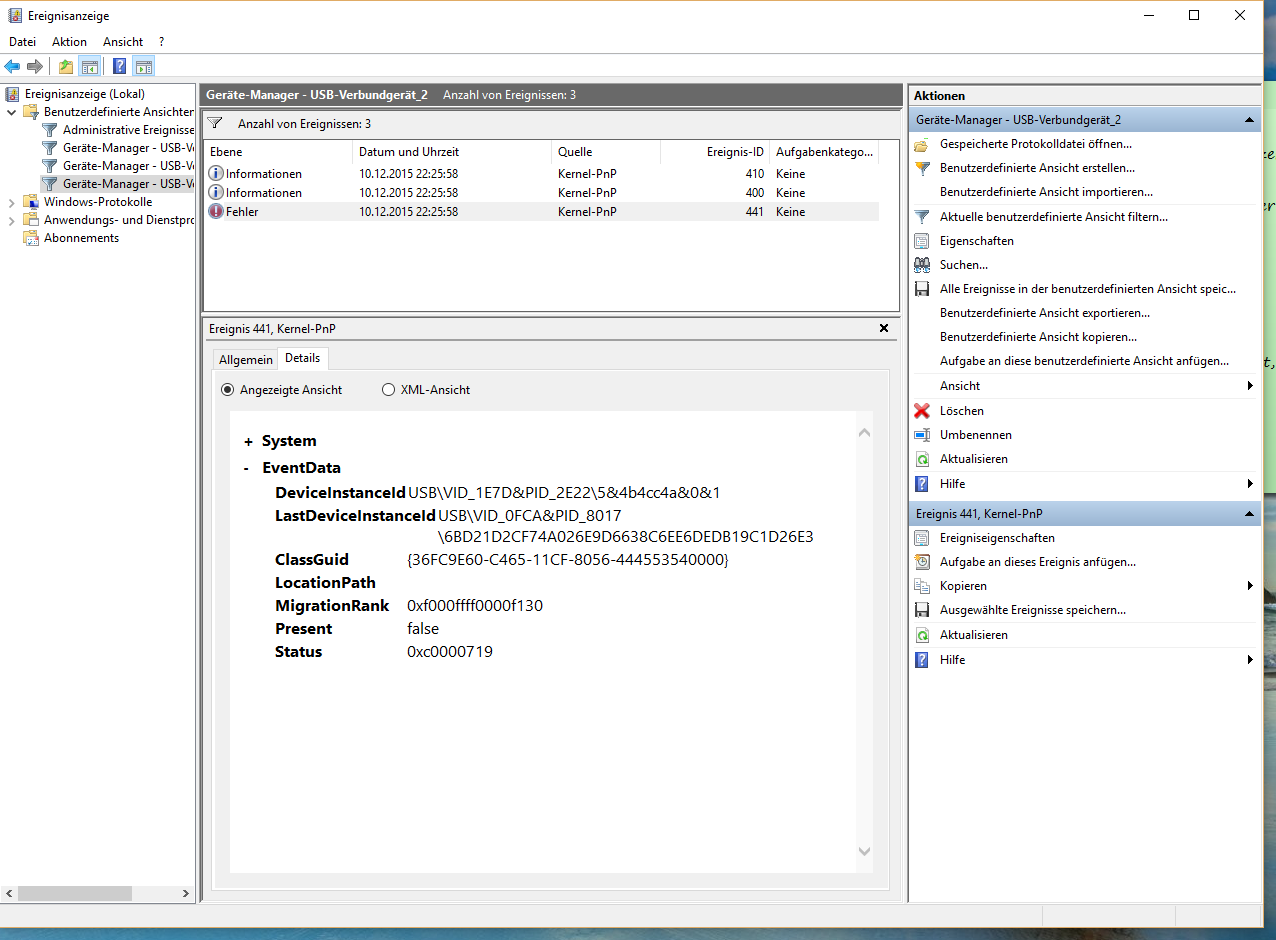Screen dimensions: 1276x940
Task: Open Ereigniseigenschaften via its icon
Action: click(922, 538)
